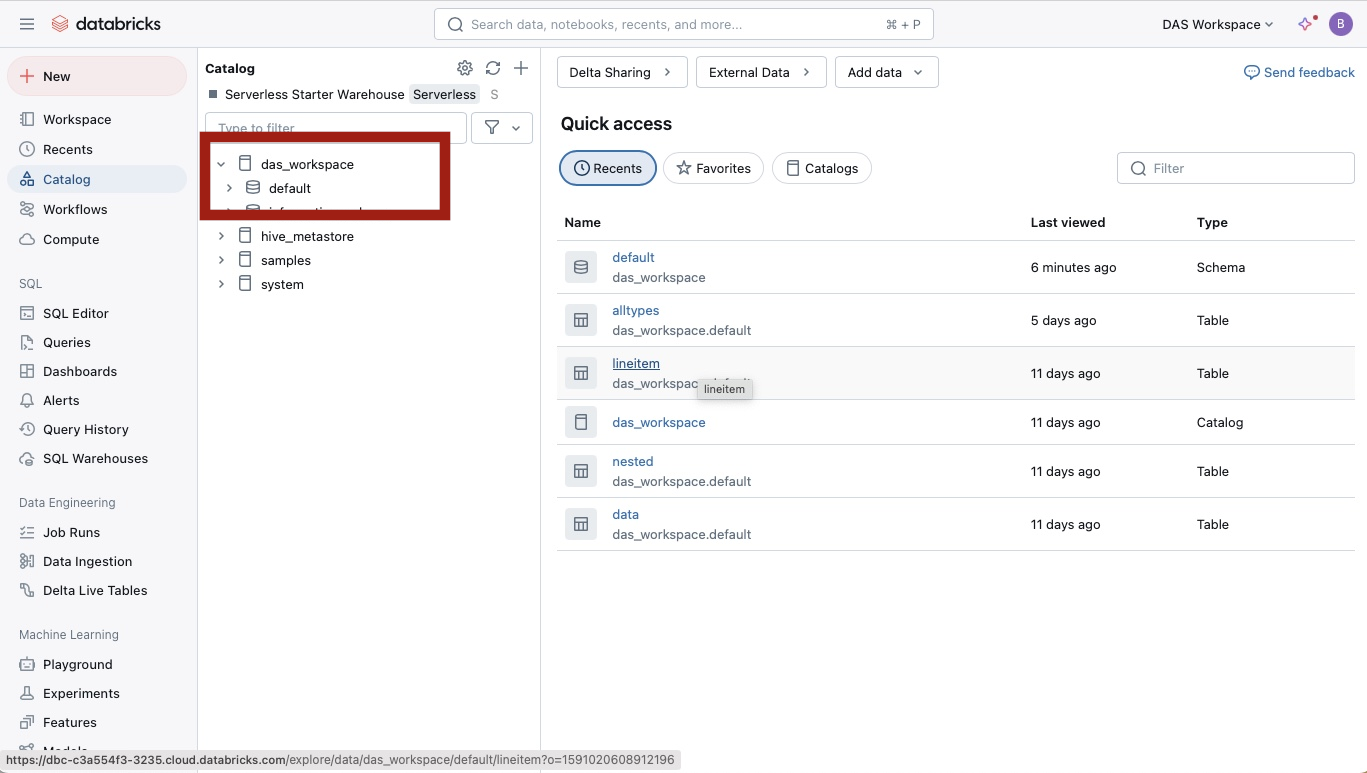Open Queries in the sidebar
The width and height of the screenshot is (1367, 773).
point(97,342)
